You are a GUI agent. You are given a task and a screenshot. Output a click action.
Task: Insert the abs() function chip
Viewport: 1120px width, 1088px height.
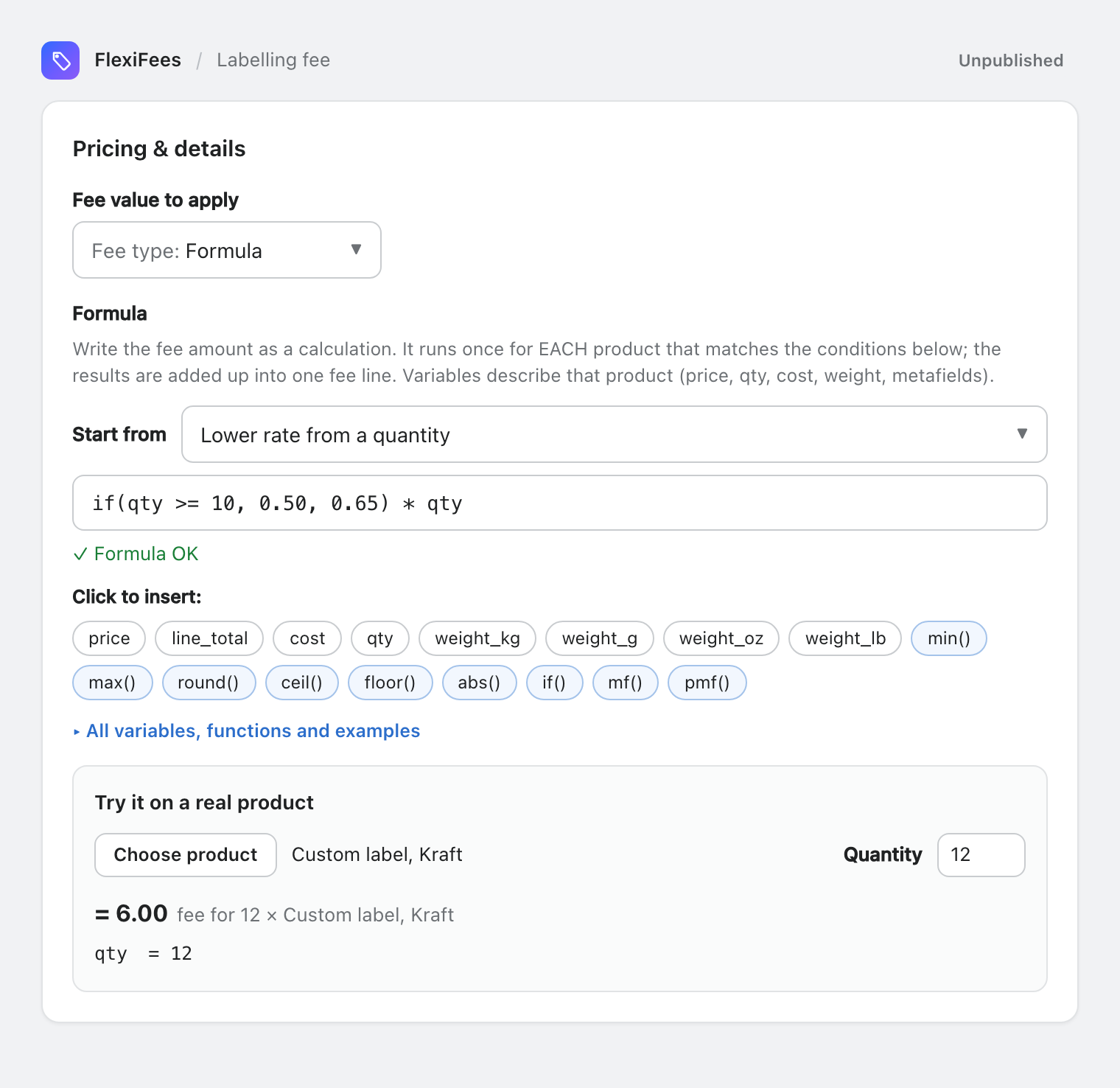[480, 683]
